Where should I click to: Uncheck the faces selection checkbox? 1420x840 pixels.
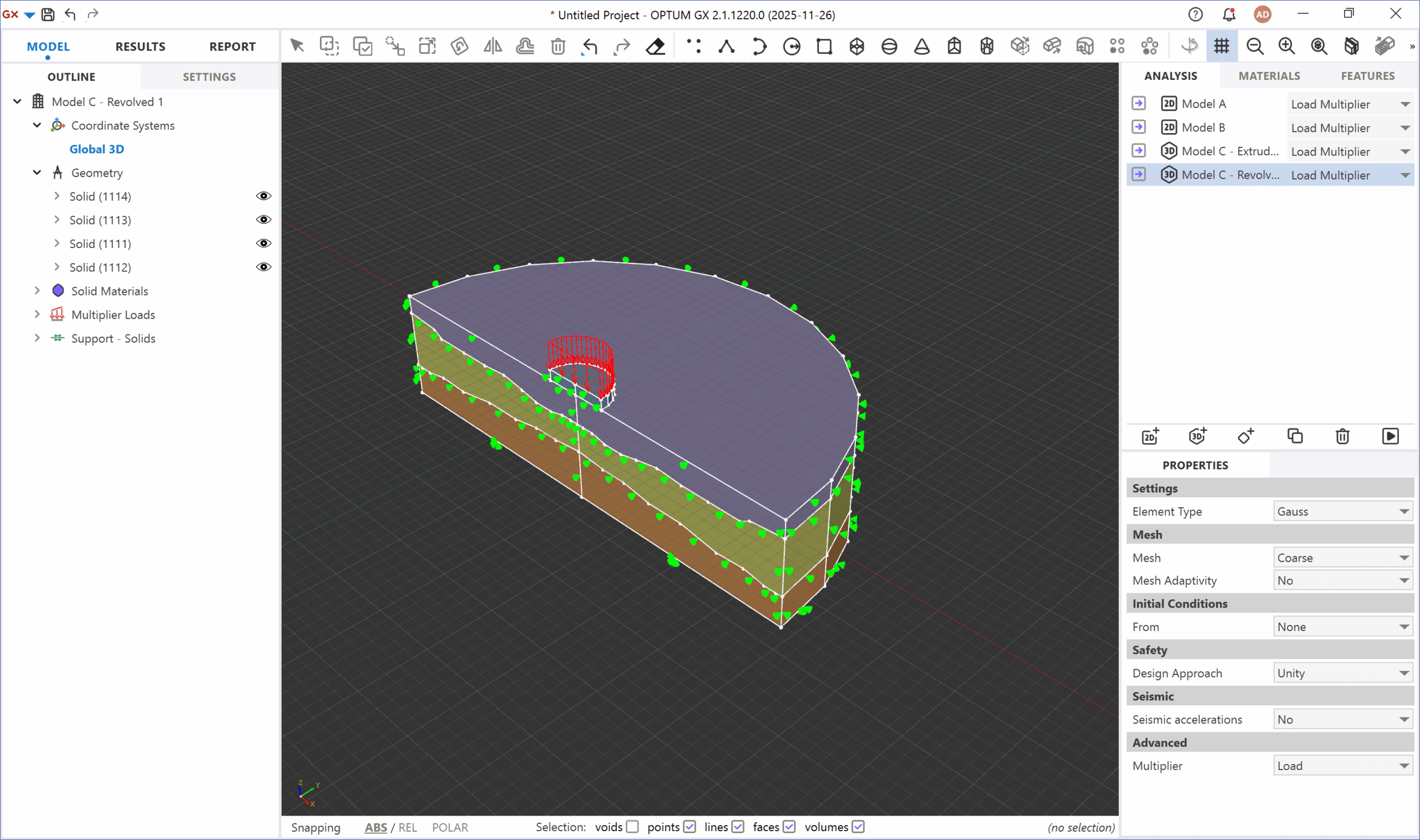click(789, 827)
